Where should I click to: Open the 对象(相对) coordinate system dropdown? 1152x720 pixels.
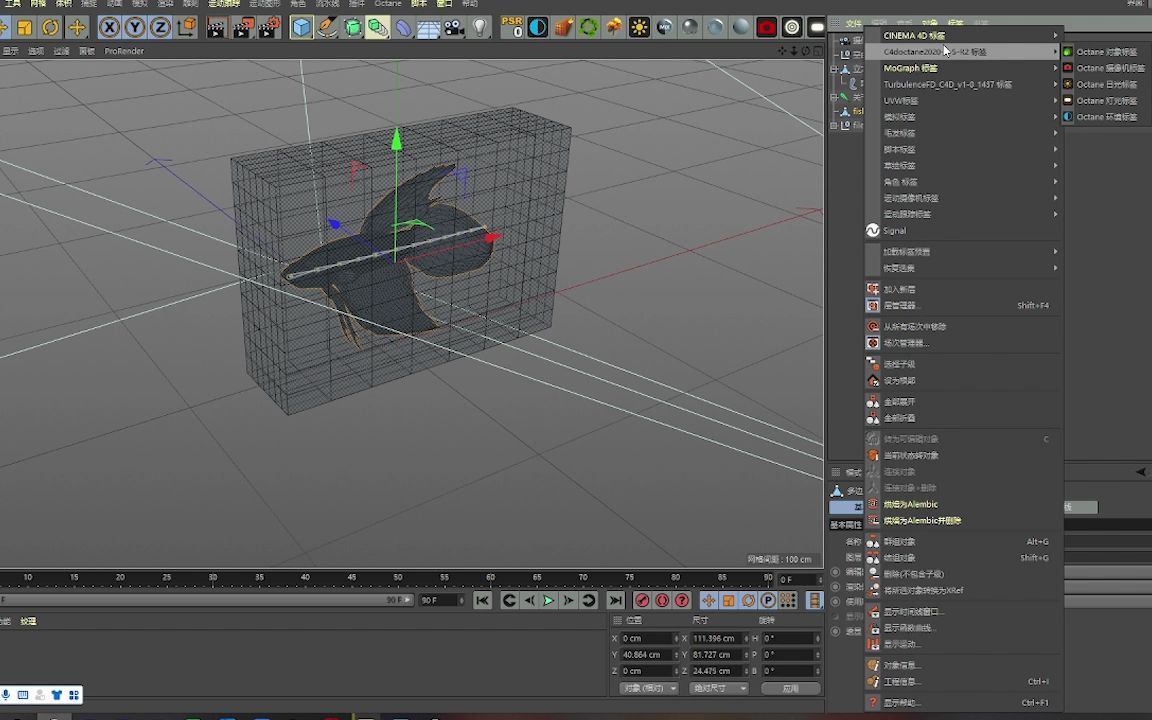tap(648, 688)
